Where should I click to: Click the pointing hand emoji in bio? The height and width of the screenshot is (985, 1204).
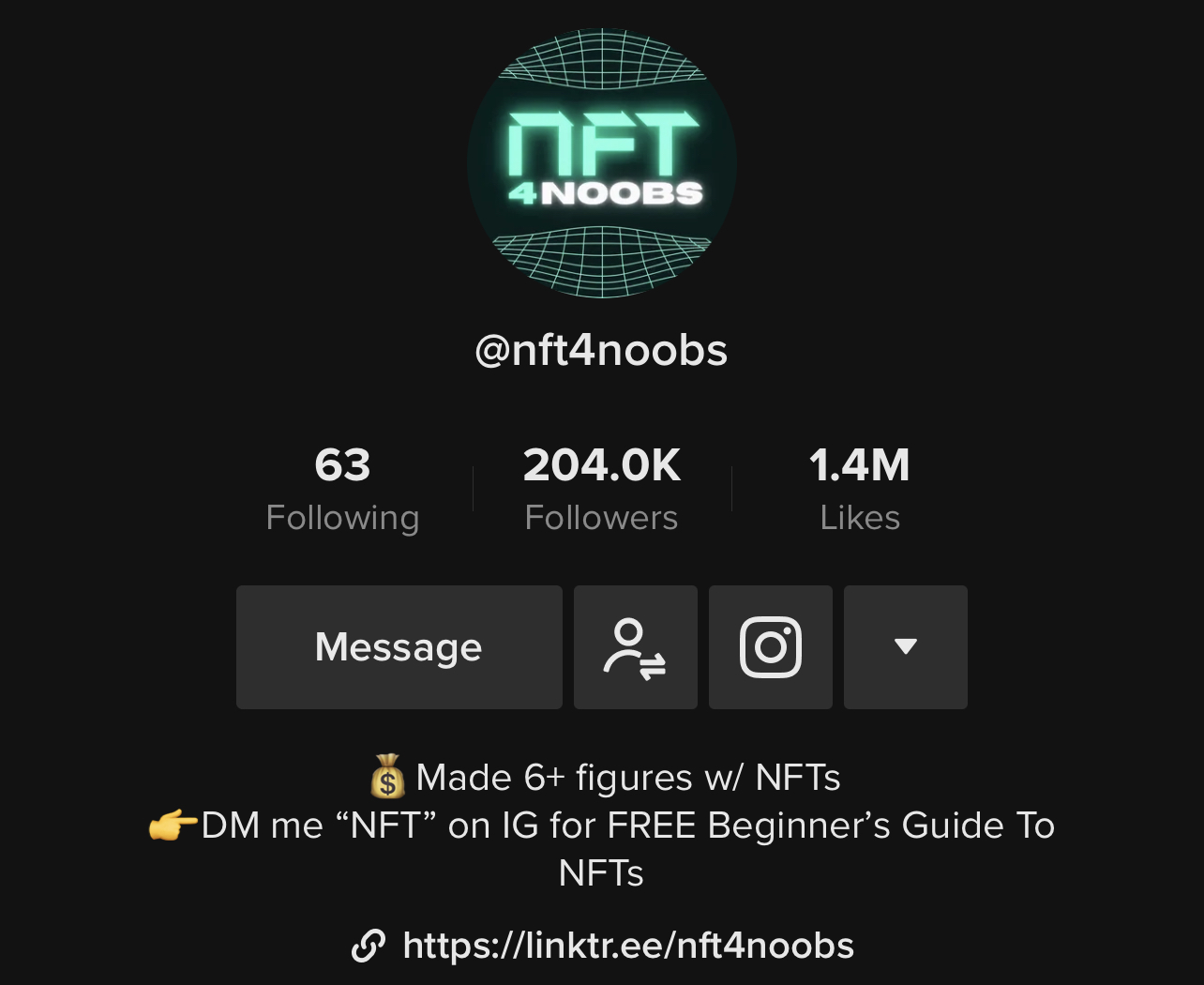(173, 826)
